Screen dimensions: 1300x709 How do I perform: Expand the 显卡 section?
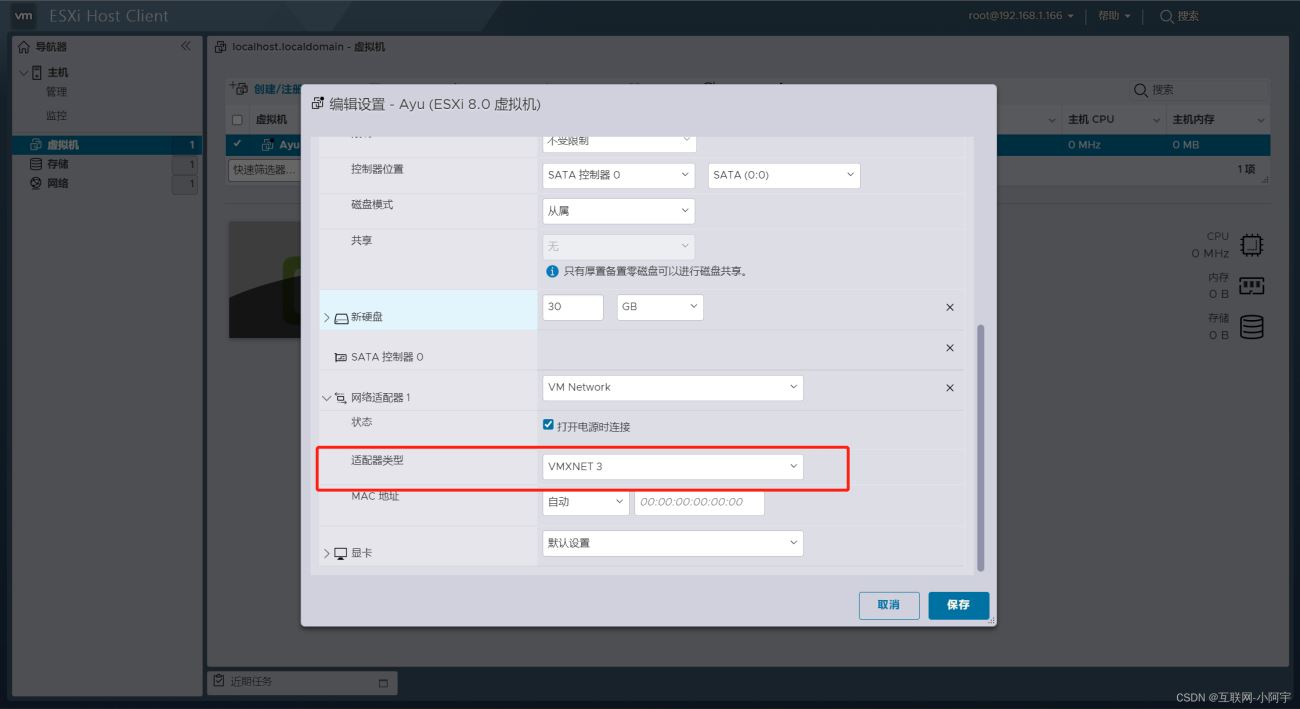326,553
